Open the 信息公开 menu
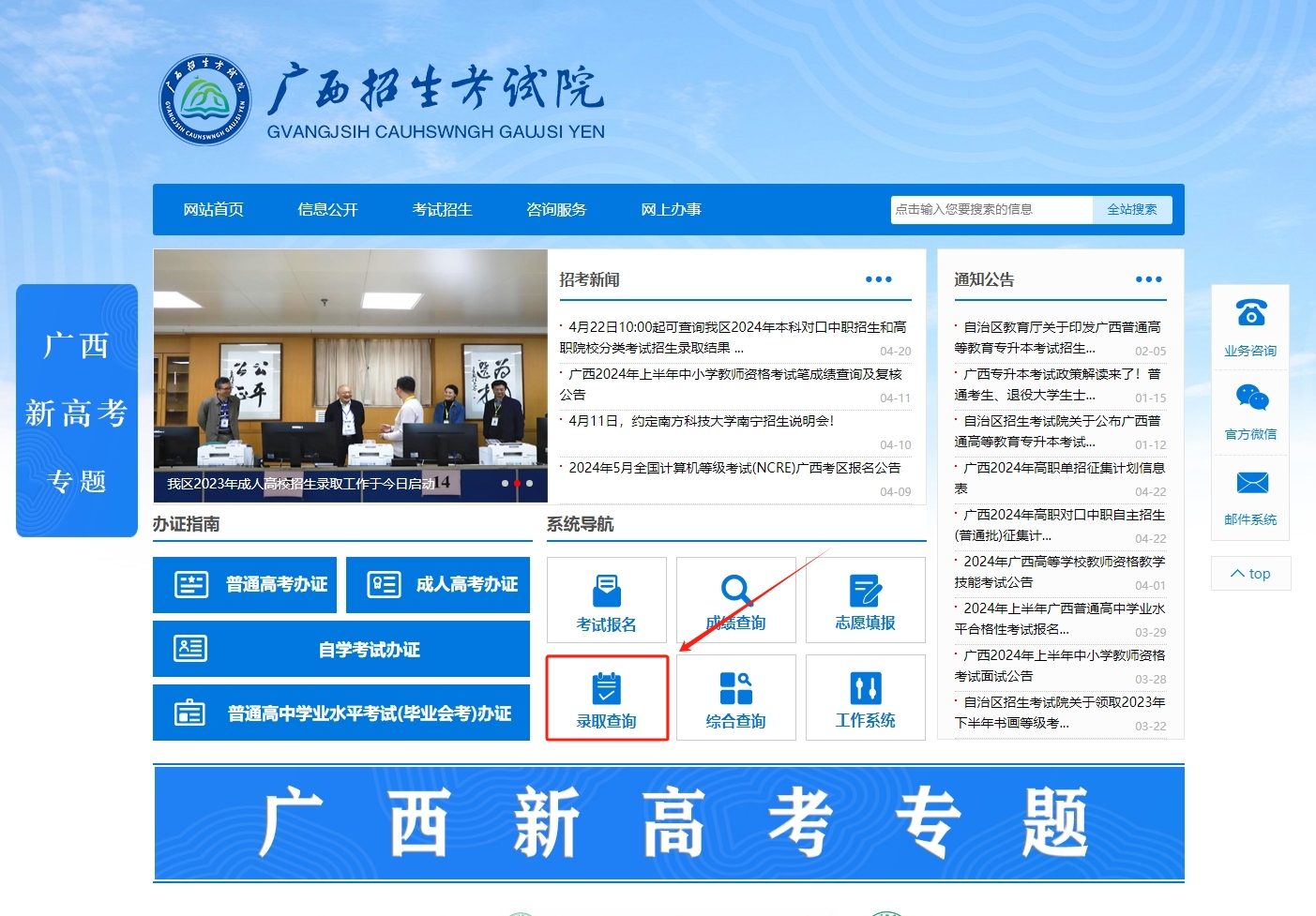Screen dimensions: 1316x916 coord(328,209)
